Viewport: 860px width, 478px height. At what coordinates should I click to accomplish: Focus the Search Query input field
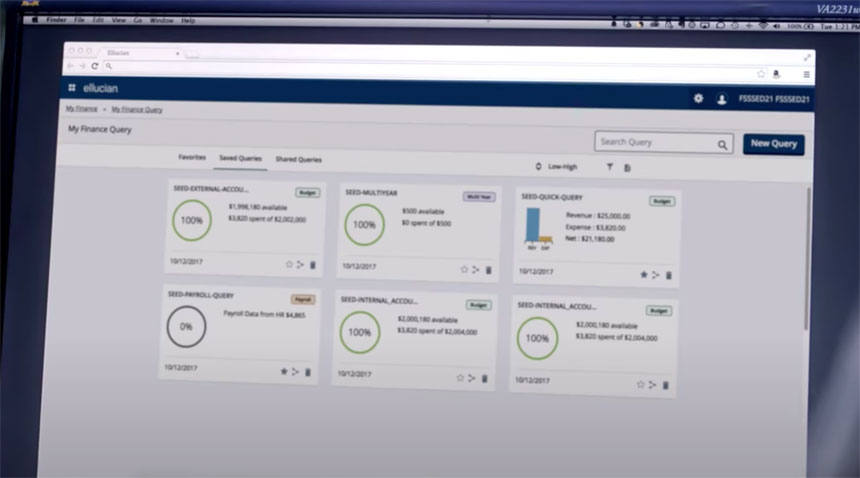[655, 142]
